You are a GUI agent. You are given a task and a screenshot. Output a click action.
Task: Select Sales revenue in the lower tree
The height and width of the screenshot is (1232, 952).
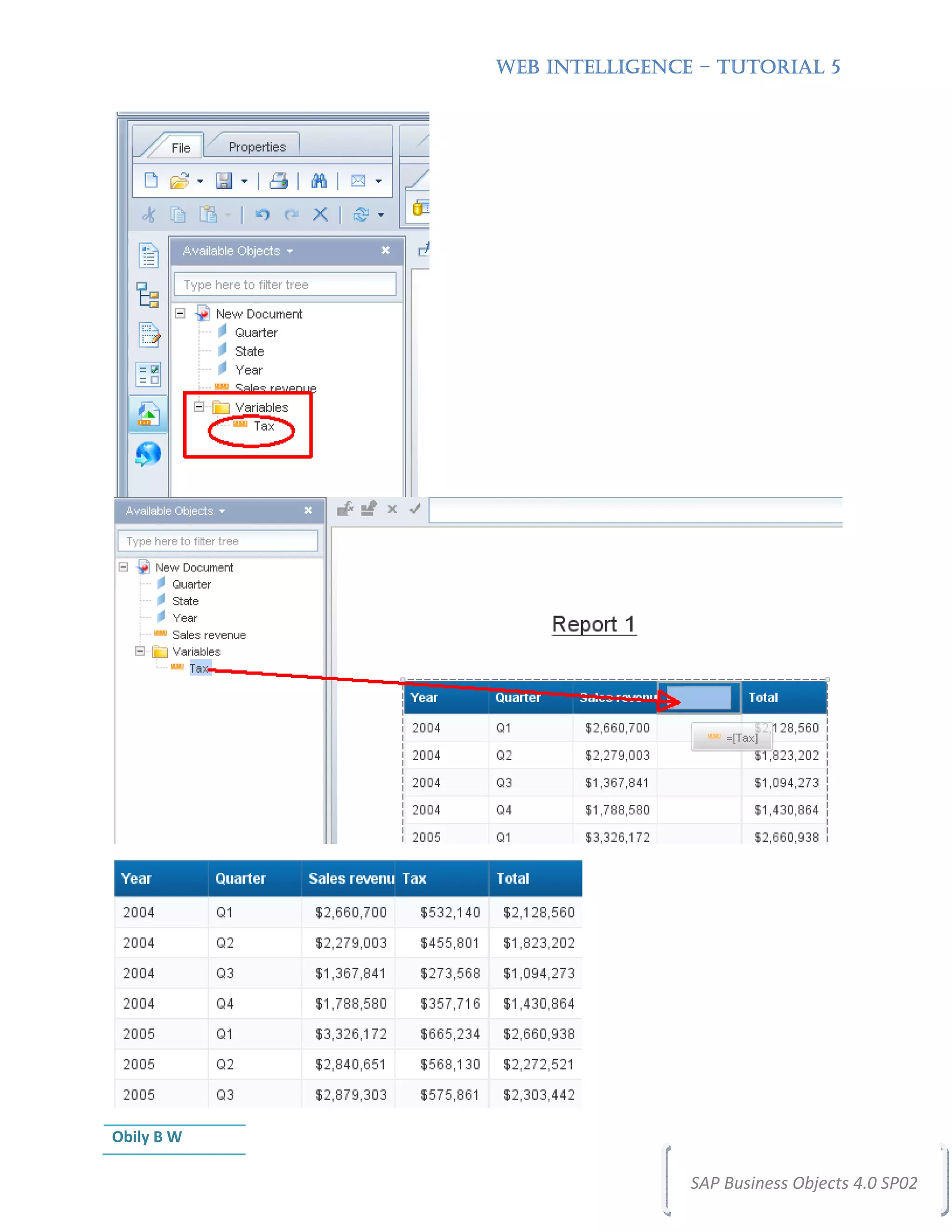(x=209, y=635)
